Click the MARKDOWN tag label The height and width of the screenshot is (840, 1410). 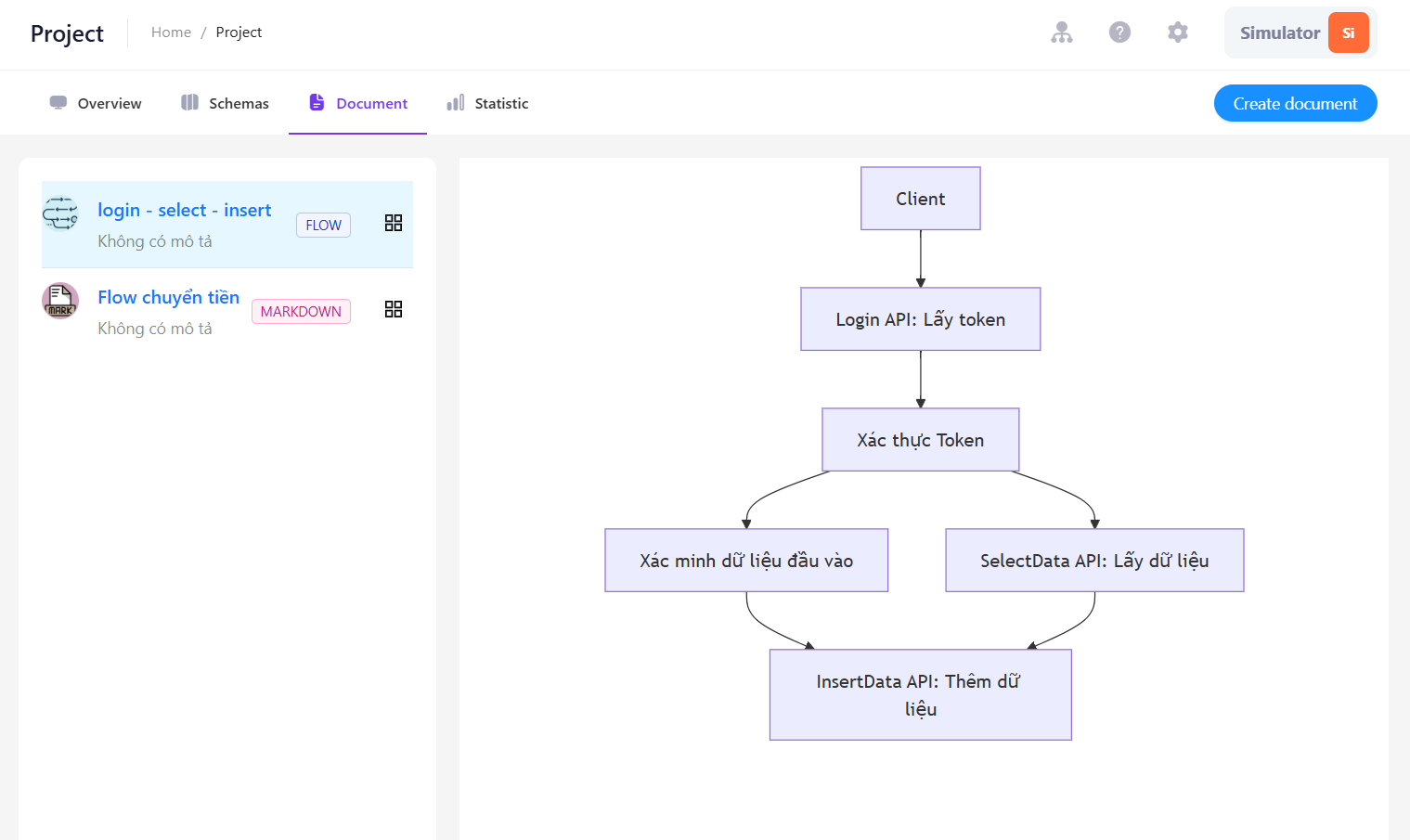301,312
